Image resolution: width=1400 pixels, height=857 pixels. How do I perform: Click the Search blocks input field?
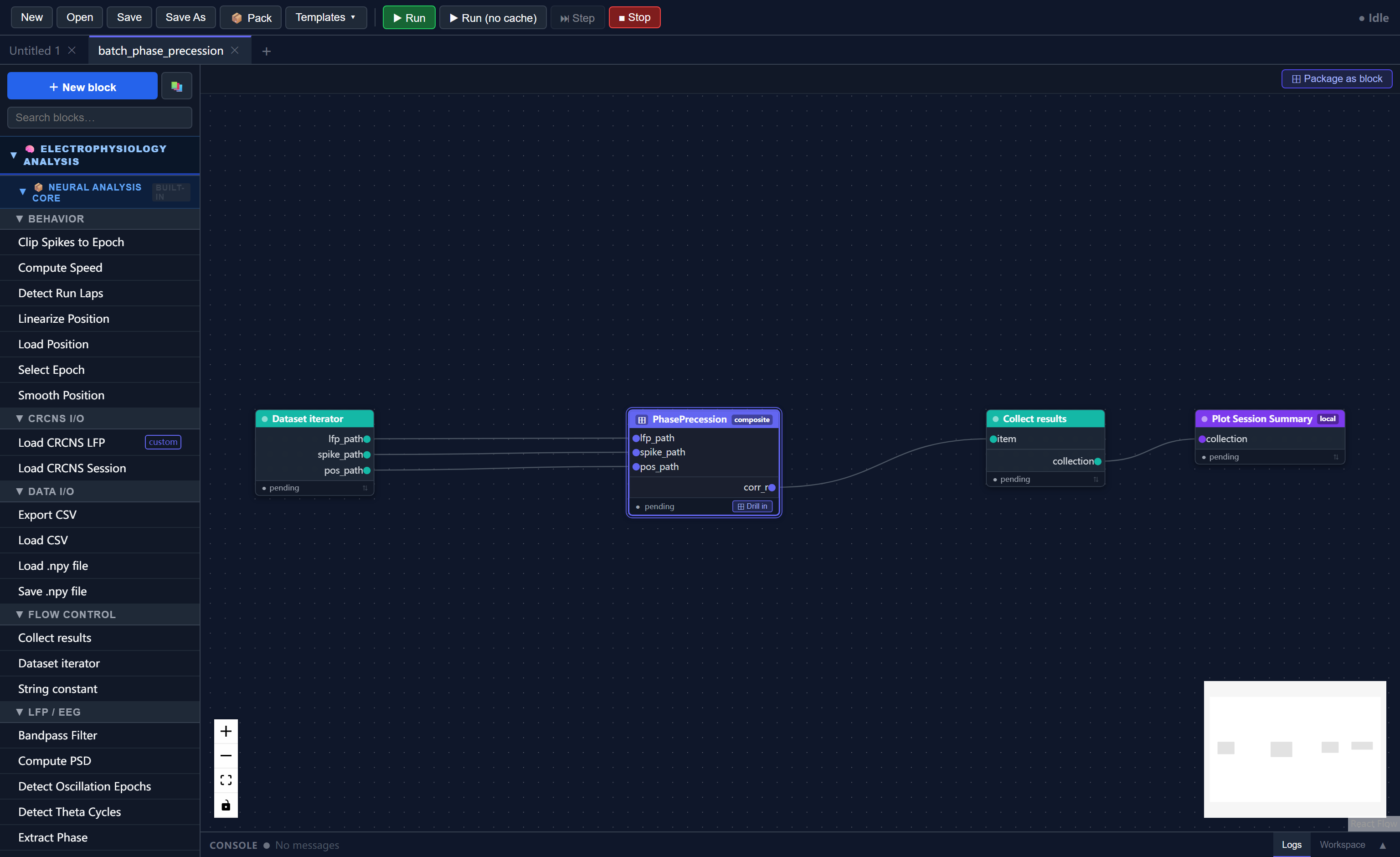tap(99, 117)
